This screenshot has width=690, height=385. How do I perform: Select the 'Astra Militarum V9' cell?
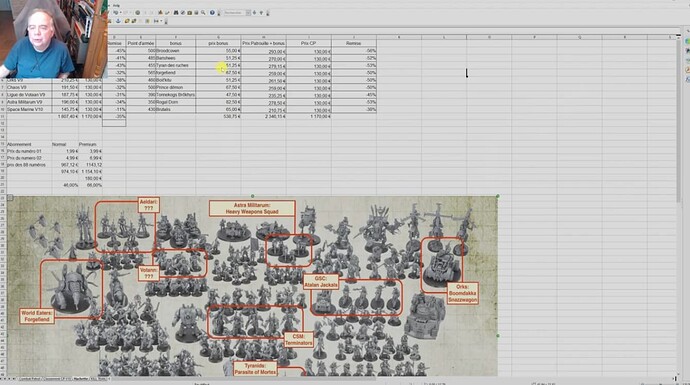(x=29, y=102)
